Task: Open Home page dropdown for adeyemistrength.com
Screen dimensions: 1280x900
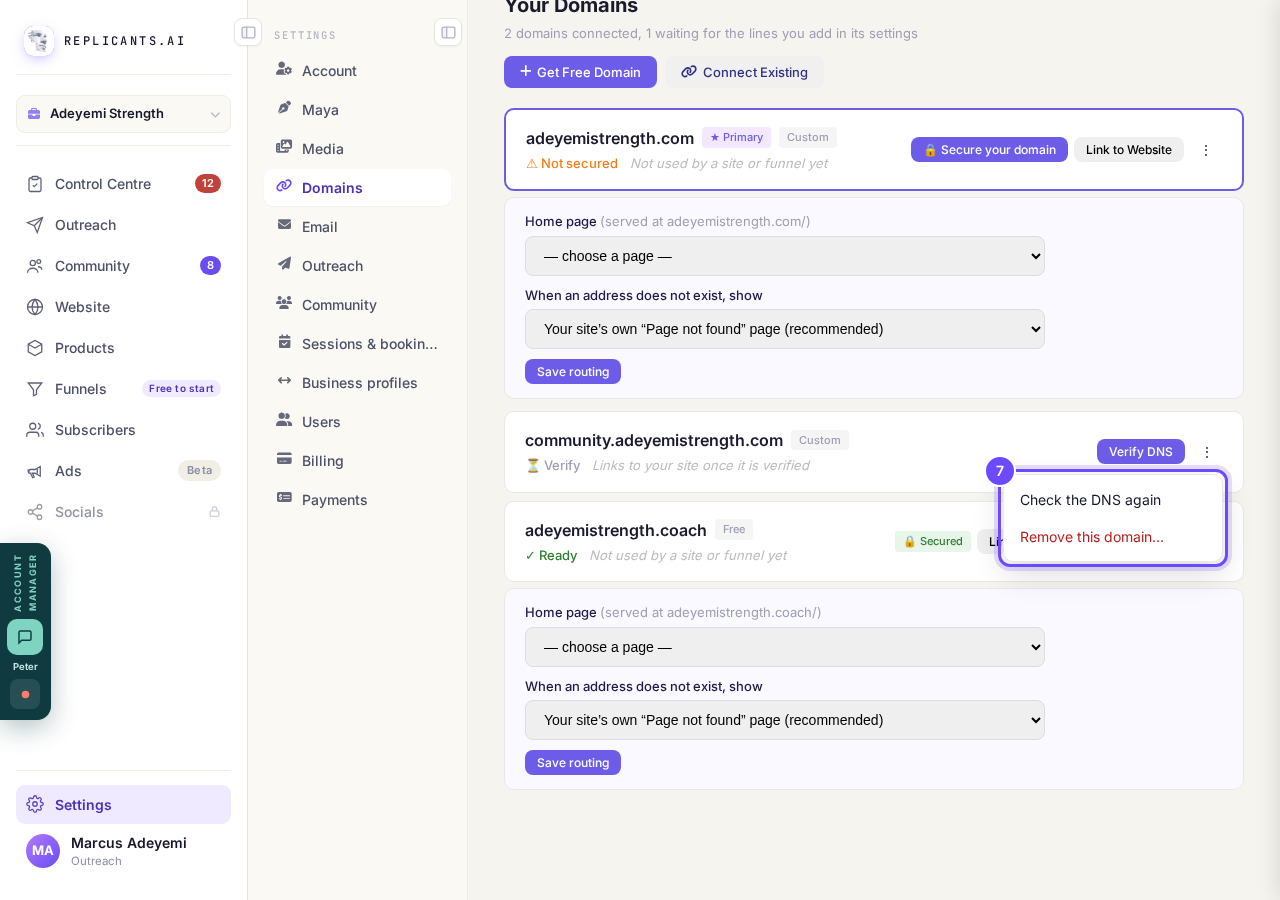Action: [785, 256]
